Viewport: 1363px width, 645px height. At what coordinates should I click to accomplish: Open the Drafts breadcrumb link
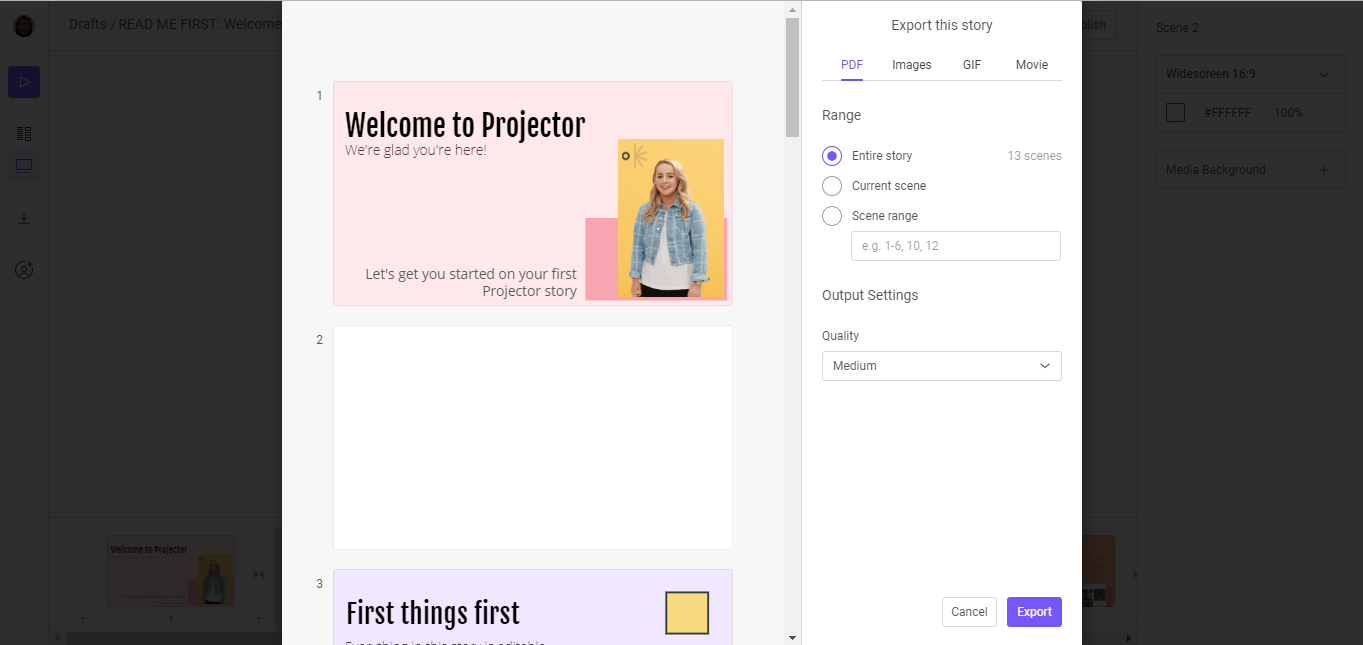pos(88,24)
